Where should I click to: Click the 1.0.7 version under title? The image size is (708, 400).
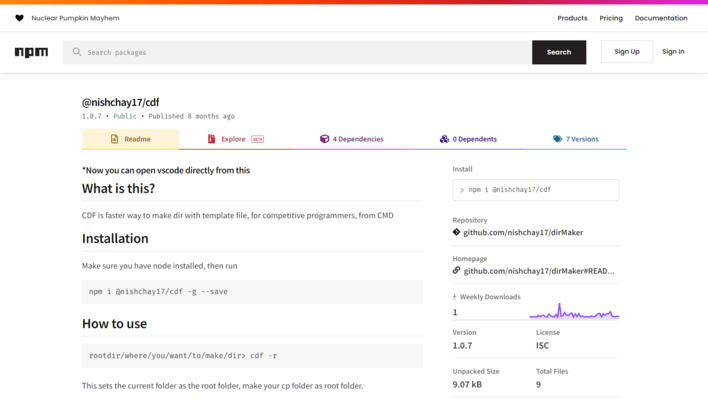[x=92, y=116]
